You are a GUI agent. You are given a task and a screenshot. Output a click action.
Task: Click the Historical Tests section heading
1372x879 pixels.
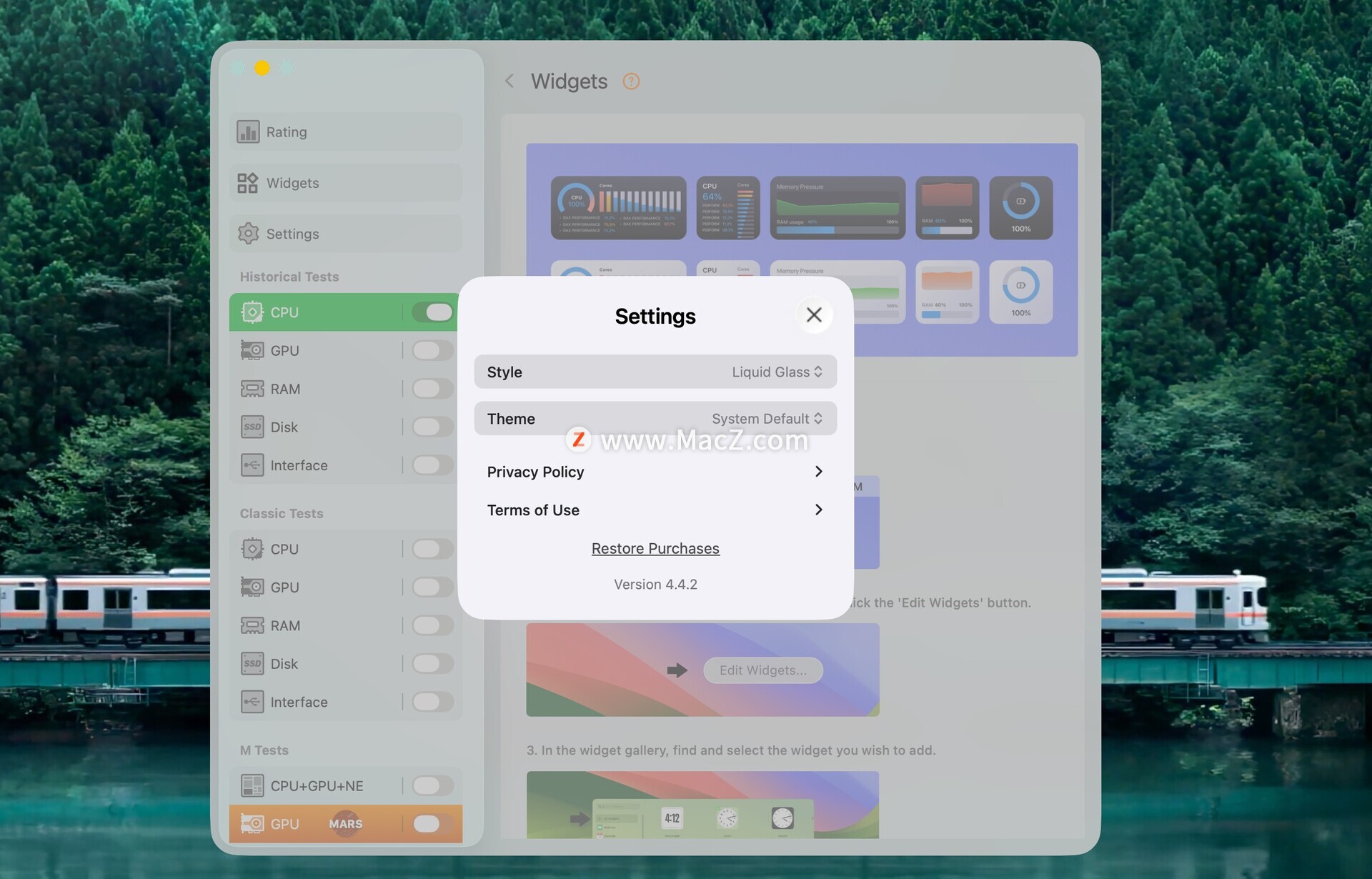[289, 277]
